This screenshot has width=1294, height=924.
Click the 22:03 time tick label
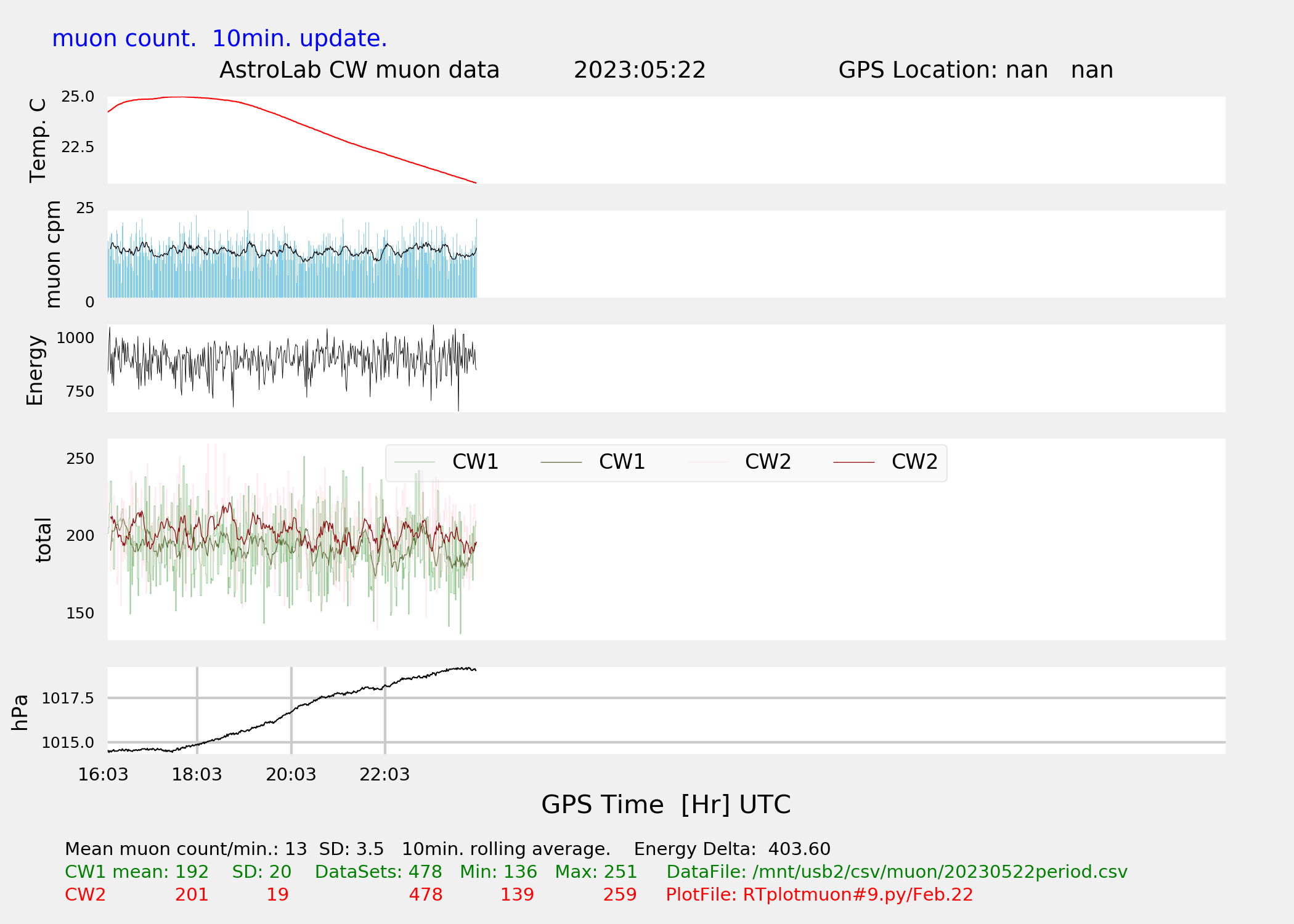pos(385,774)
